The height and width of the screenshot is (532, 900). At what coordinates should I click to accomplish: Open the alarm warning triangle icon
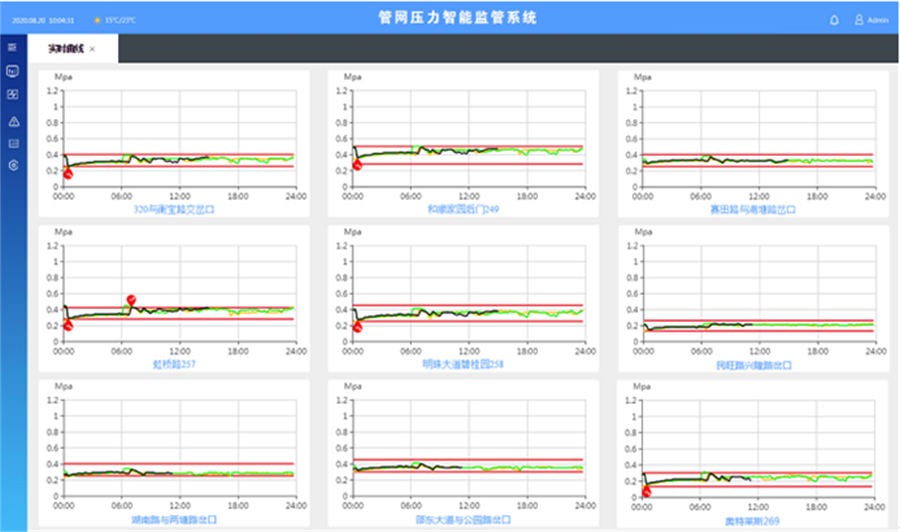12,120
